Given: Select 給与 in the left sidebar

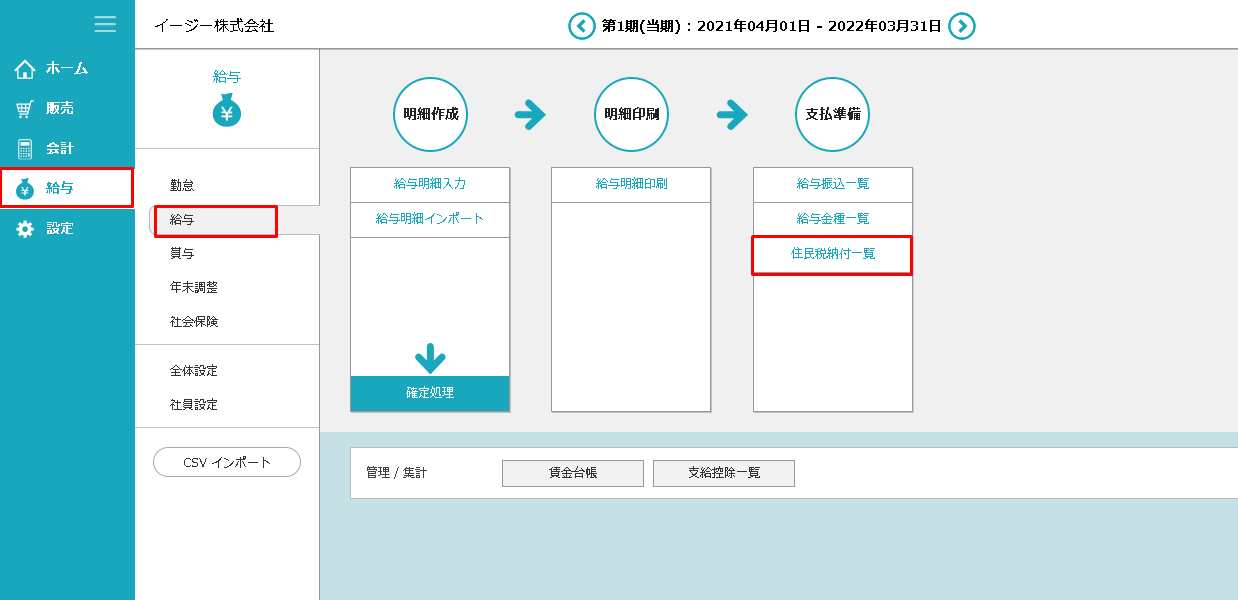Looking at the screenshot, I should click(x=66, y=188).
